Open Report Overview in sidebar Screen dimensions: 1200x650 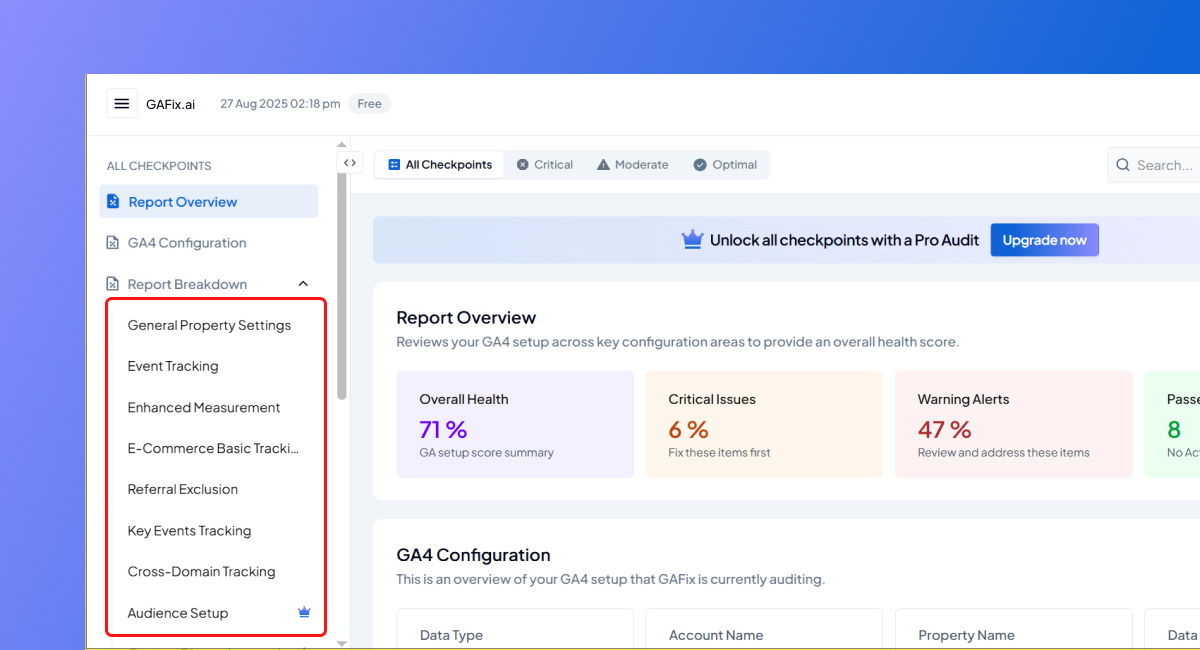coord(209,202)
